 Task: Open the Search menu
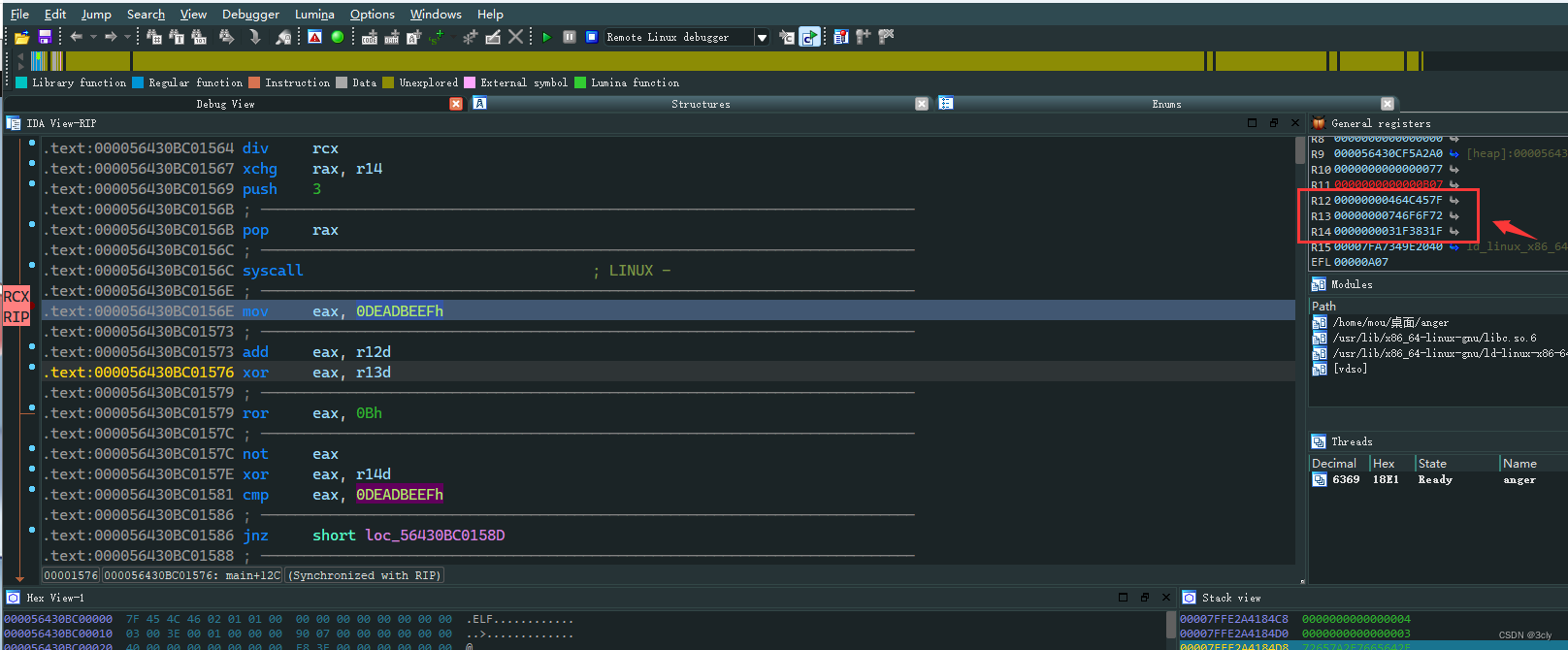point(146,14)
